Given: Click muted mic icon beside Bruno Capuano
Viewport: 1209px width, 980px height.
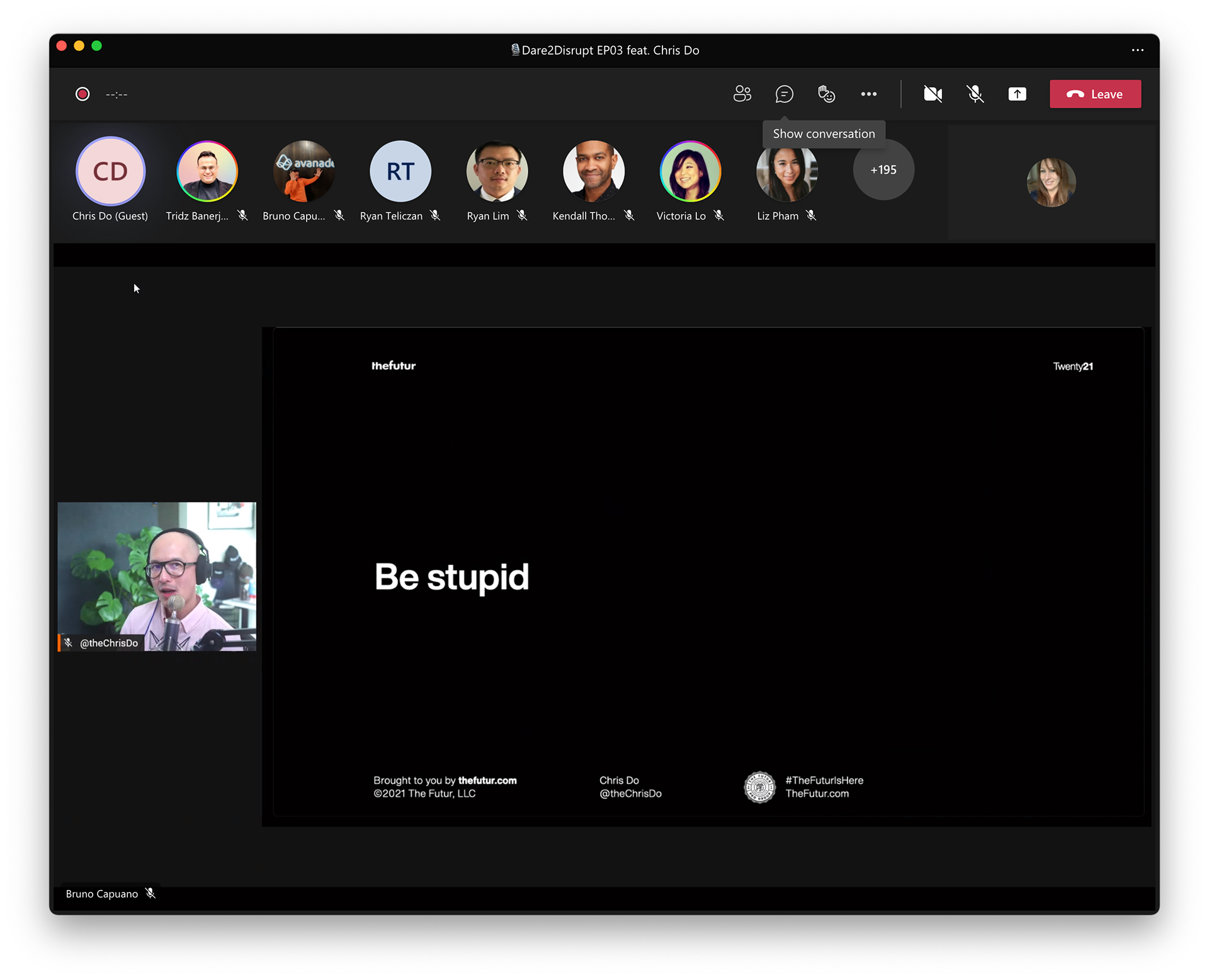Looking at the screenshot, I should pyautogui.click(x=150, y=893).
